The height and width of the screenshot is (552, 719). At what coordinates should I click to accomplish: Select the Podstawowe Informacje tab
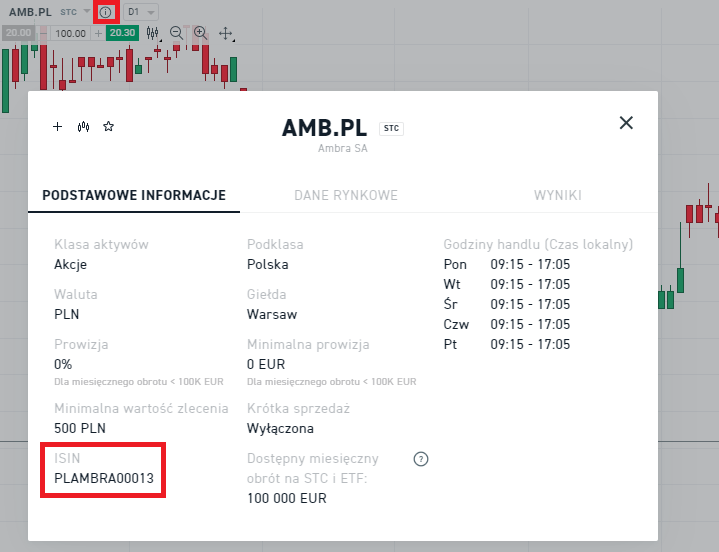[x=134, y=195]
